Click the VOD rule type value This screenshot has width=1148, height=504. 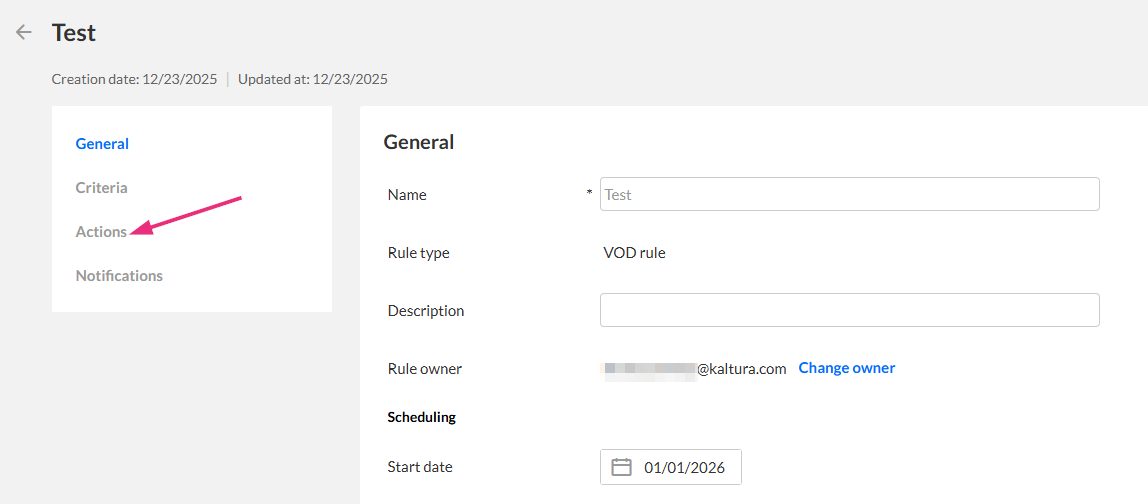click(x=634, y=253)
